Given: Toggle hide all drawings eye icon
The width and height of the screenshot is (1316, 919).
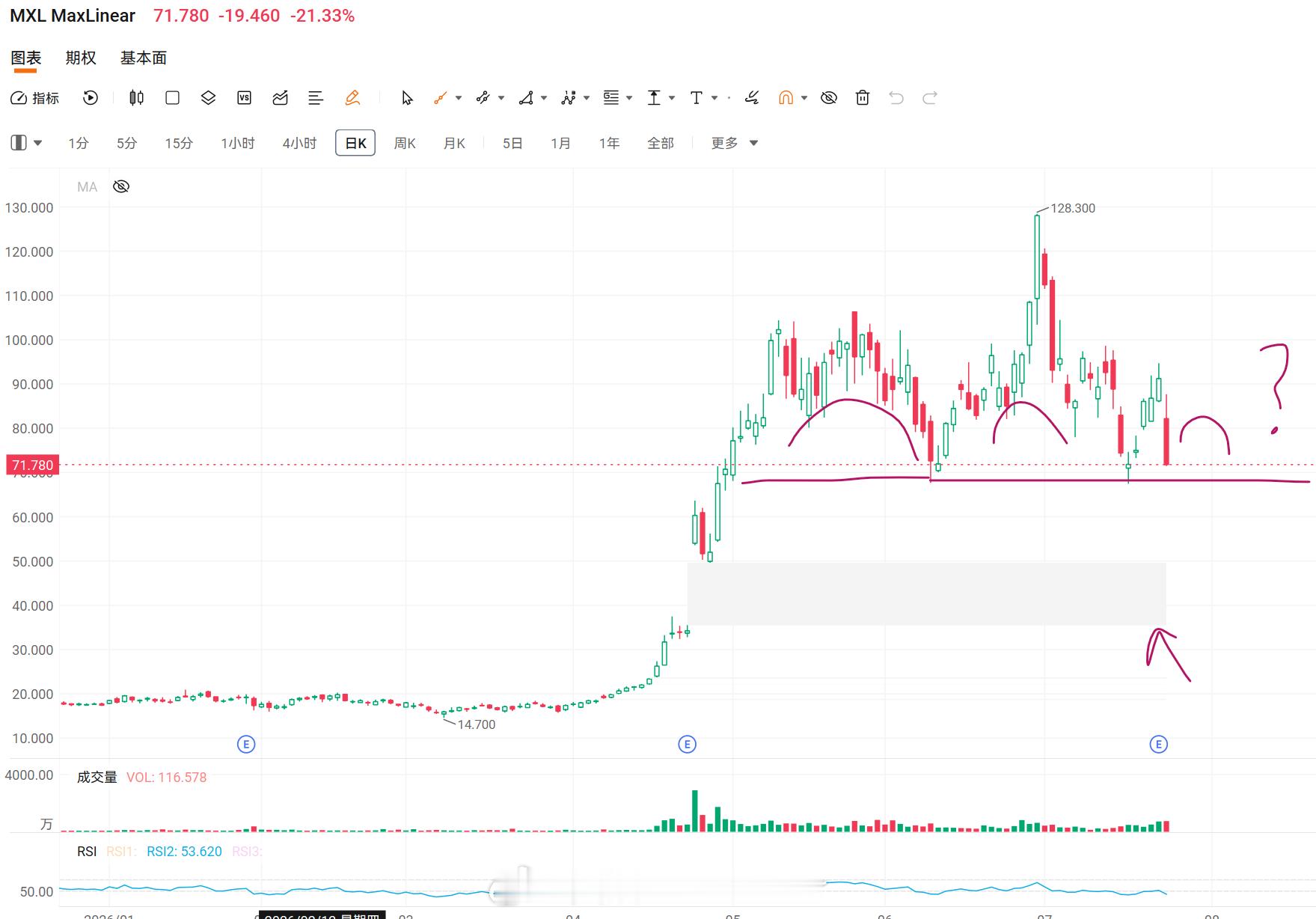Looking at the screenshot, I should pos(829,98).
